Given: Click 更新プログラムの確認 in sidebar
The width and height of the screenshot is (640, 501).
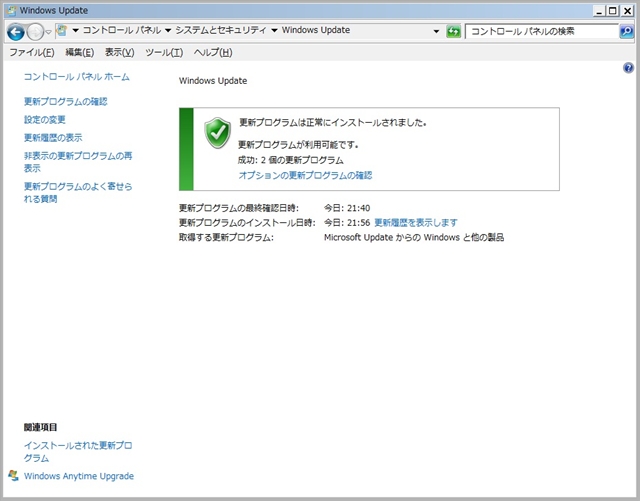Looking at the screenshot, I should (65, 101).
